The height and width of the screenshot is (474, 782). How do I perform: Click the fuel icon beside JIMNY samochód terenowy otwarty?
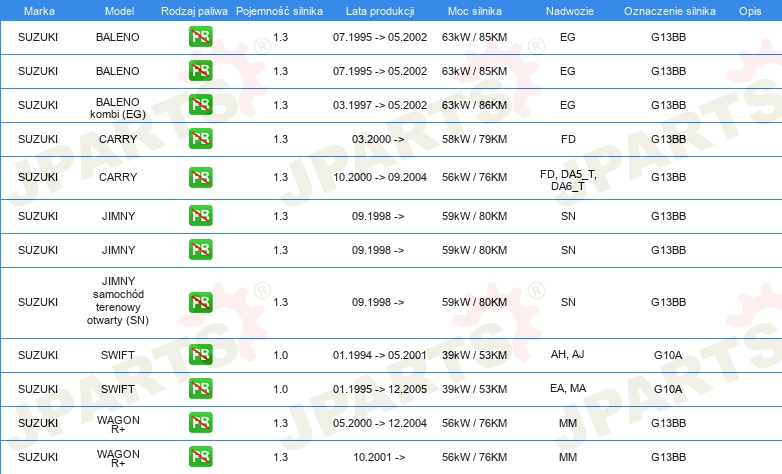(x=200, y=302)
